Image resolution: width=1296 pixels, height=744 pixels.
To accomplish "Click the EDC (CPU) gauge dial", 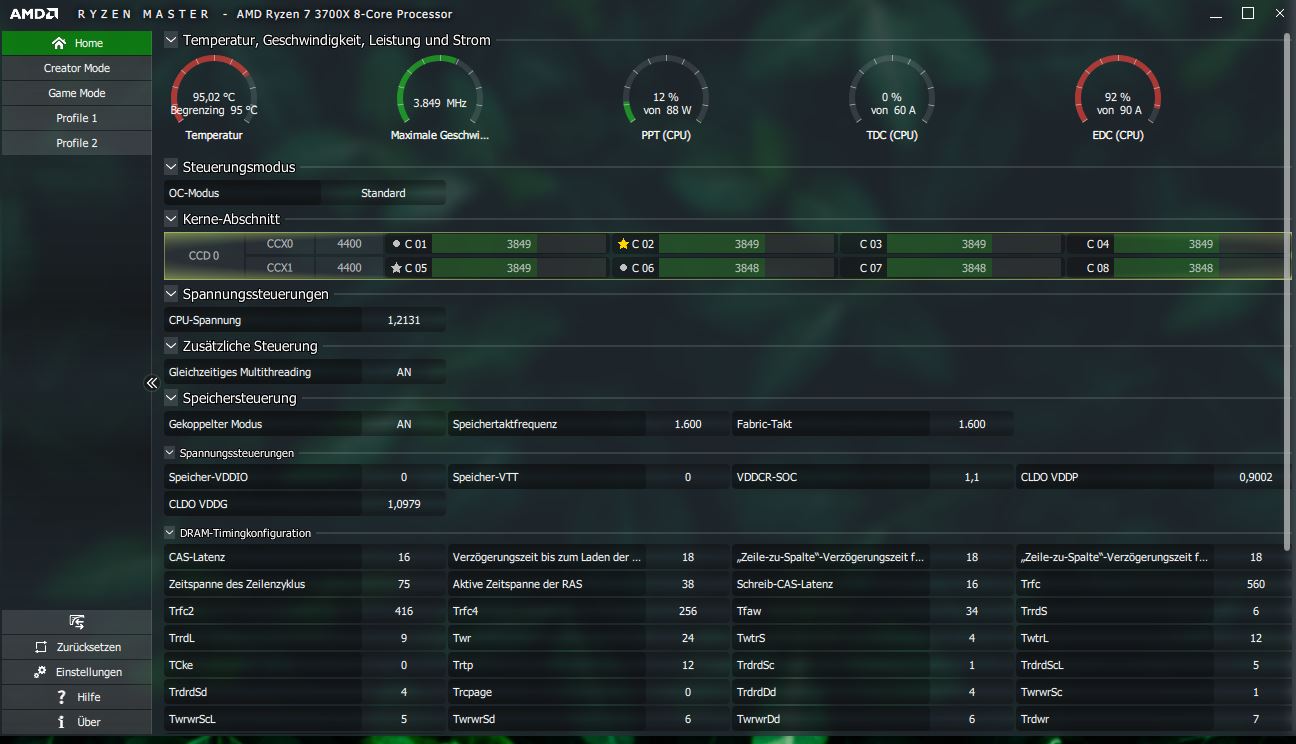I will pyautogui.click(x=1117, y=91).
